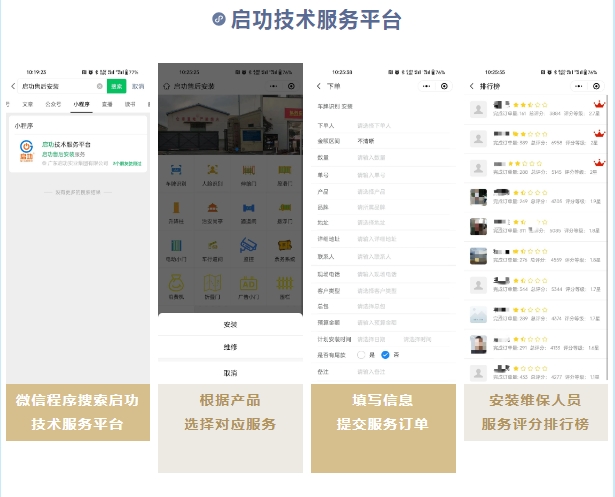Open the 金额区间 selector showing 不清楚
The width and height of the screenshot is (615, 497).
383,141
